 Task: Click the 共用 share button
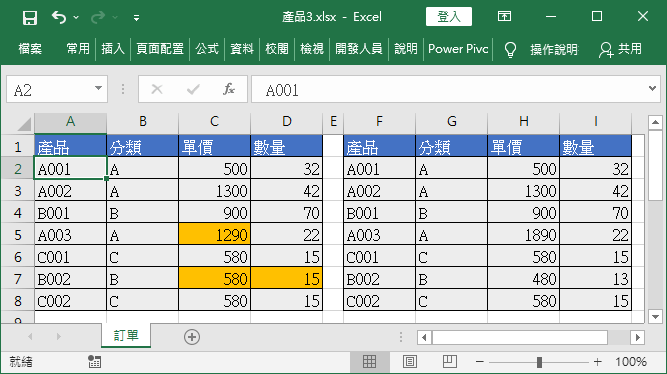[x=621, y=49]
